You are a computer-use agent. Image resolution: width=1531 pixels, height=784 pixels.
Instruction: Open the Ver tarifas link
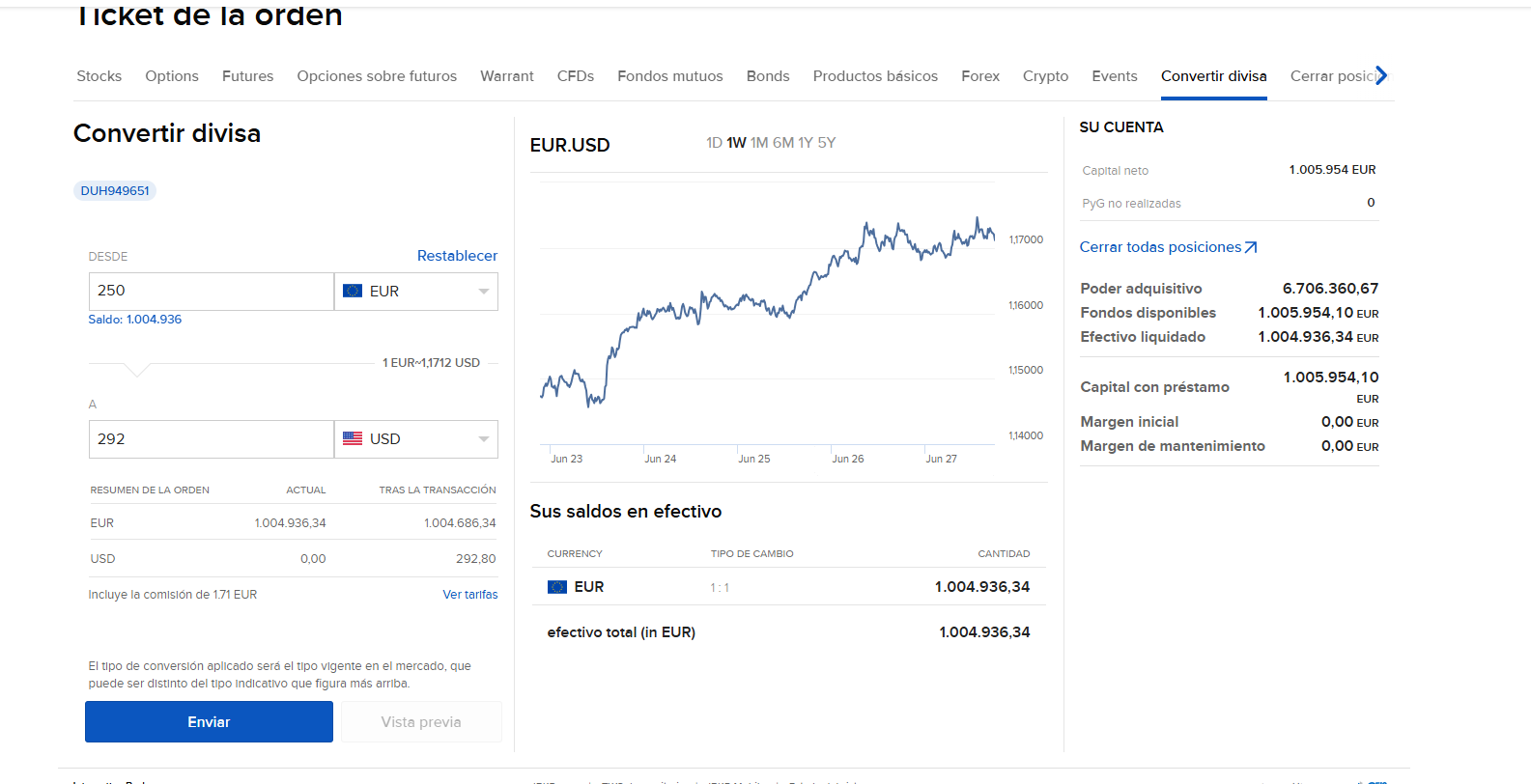pyautogui.click(x=470, y=595)
